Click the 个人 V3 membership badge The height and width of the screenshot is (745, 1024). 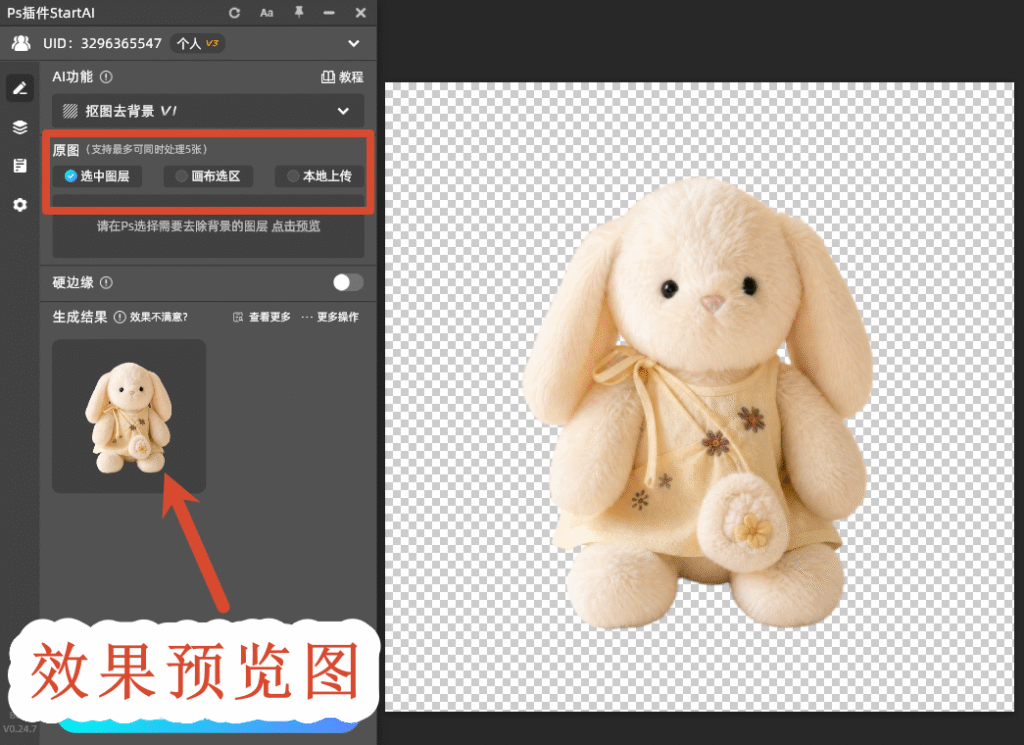pyautogui.click(x=197, y=43)
